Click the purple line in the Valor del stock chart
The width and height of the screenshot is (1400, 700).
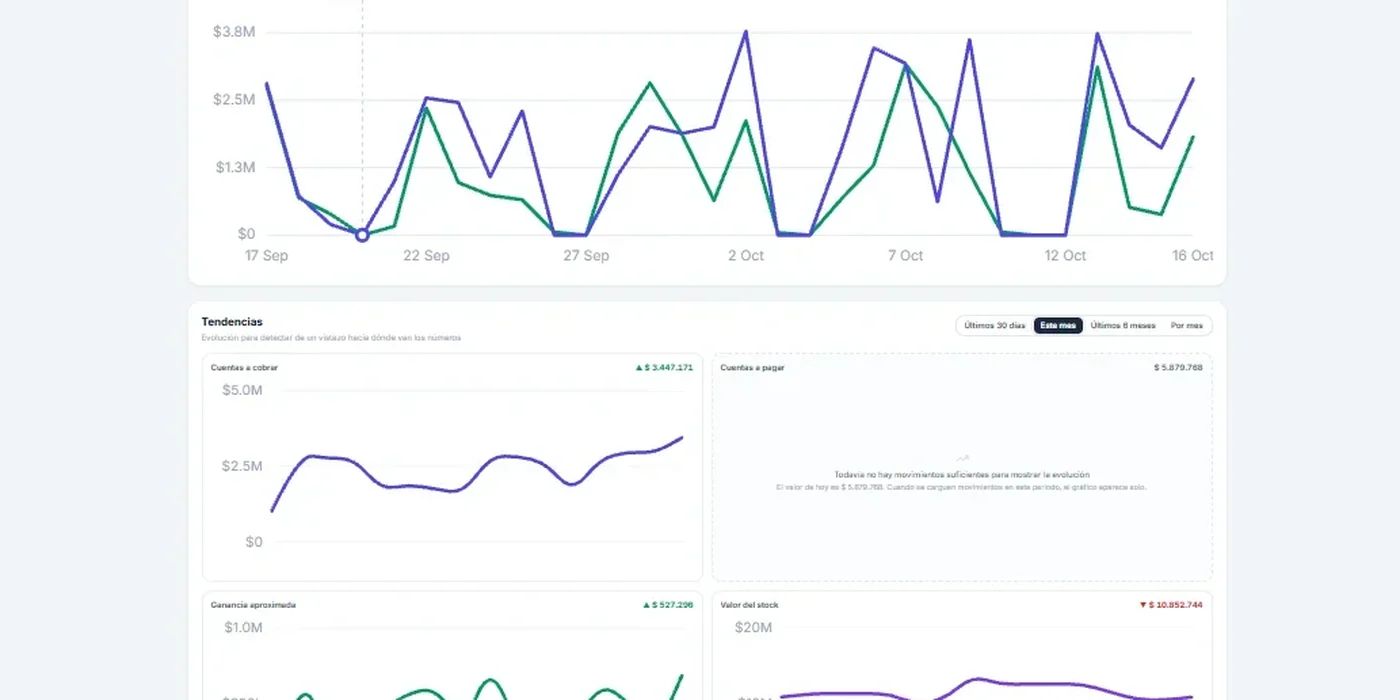986,691
